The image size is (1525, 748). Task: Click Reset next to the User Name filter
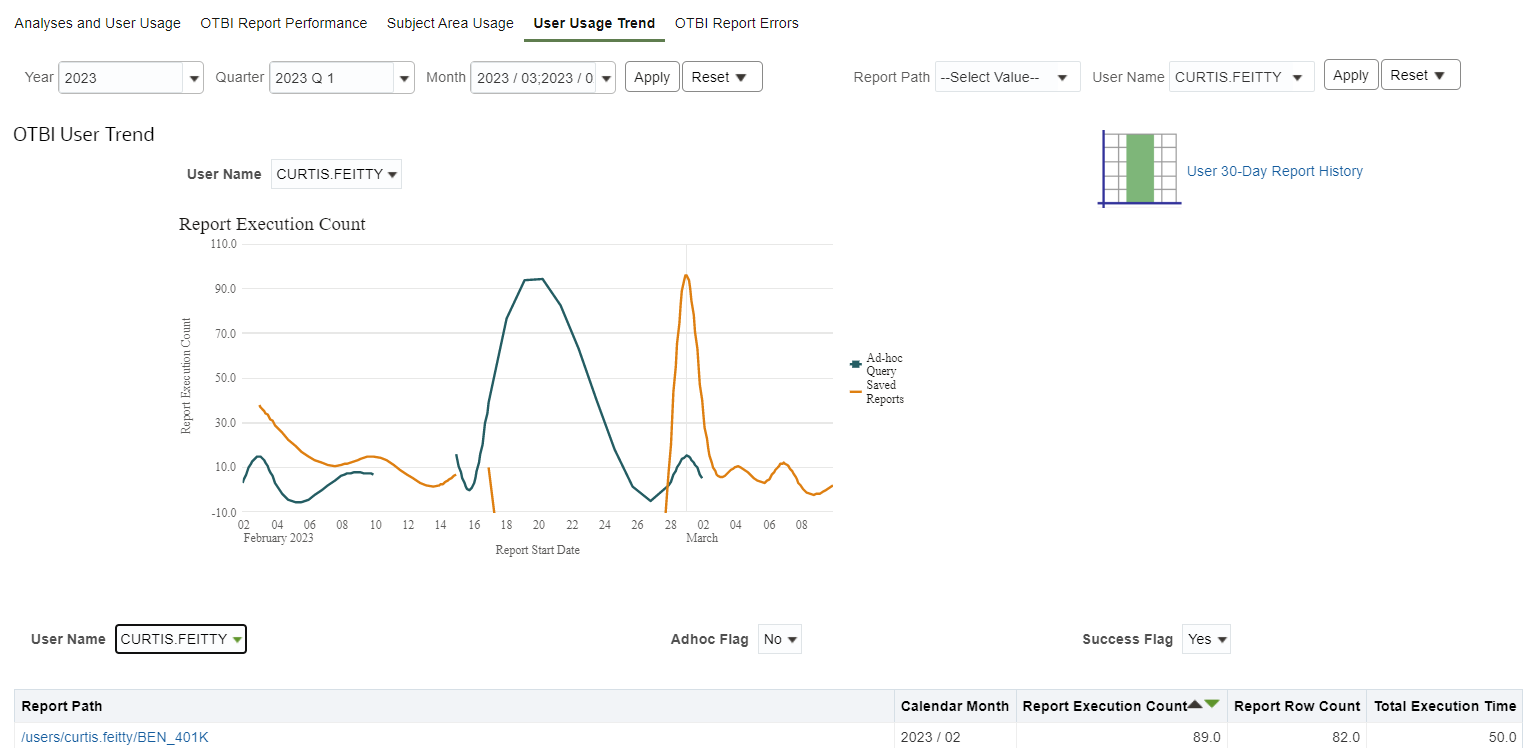click(x=1419, y=75)
